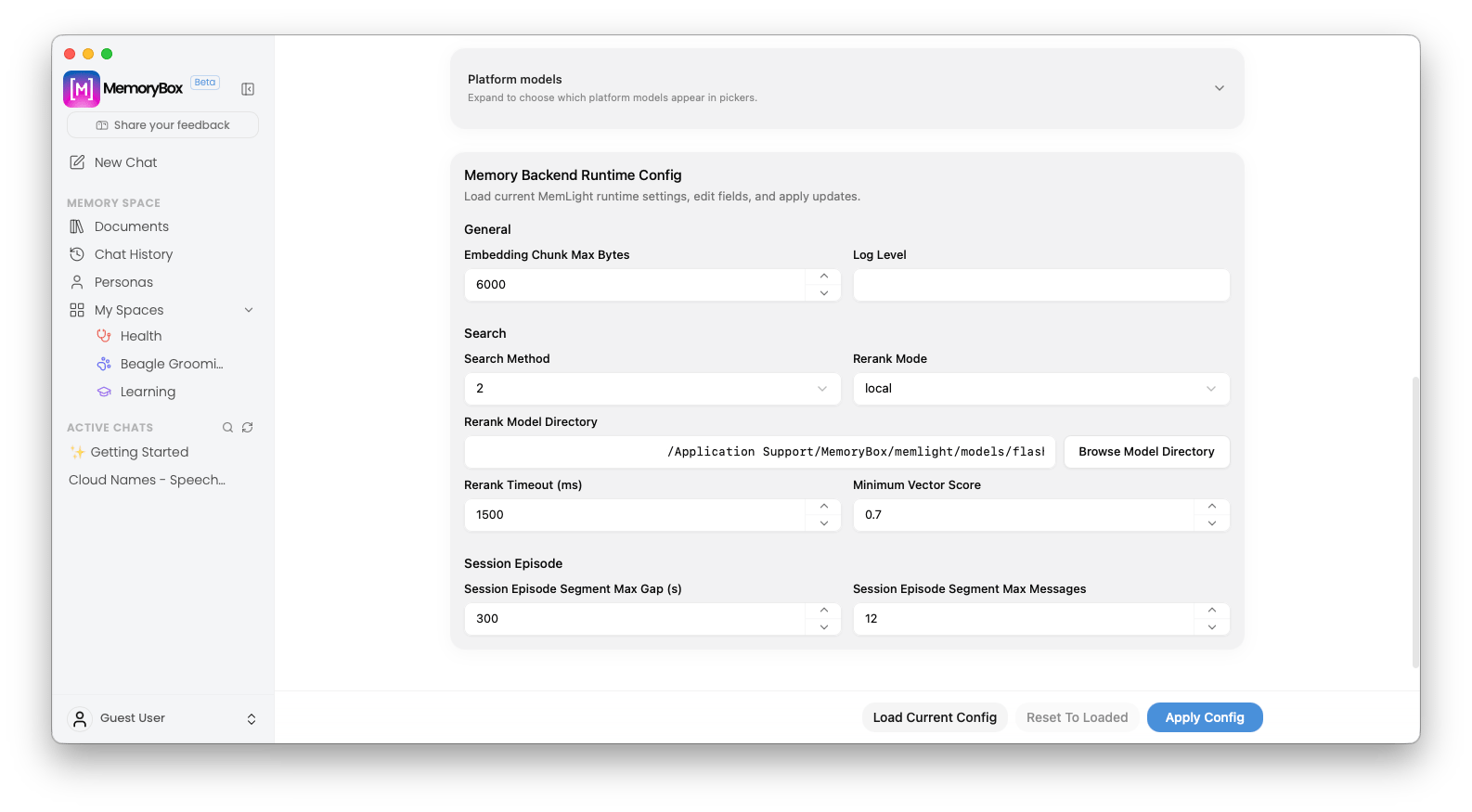Click the Guest User avatar icon
Image resolution: width=1472 pixels, height=812 pixels.
[x=80, y=718]
